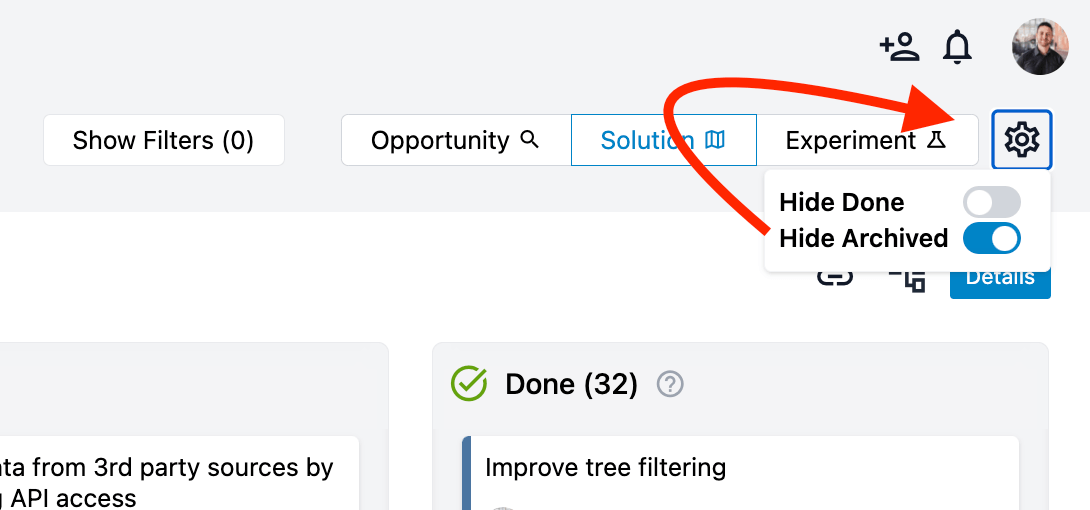The image size is (1090, 510).
Task: Click the green Done checkmark icon
Action: coord(469,384)
